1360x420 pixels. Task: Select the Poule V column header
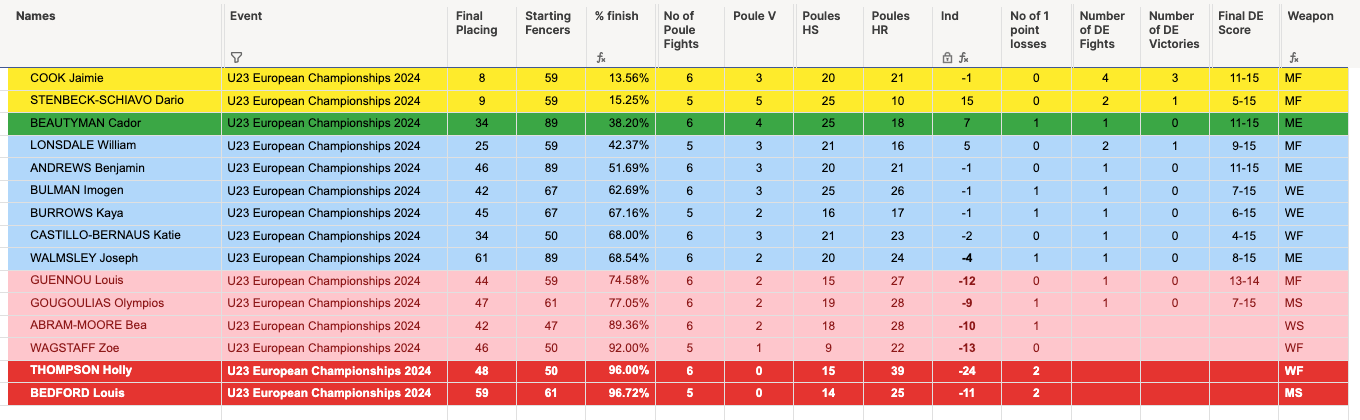[x=749, y=16]
